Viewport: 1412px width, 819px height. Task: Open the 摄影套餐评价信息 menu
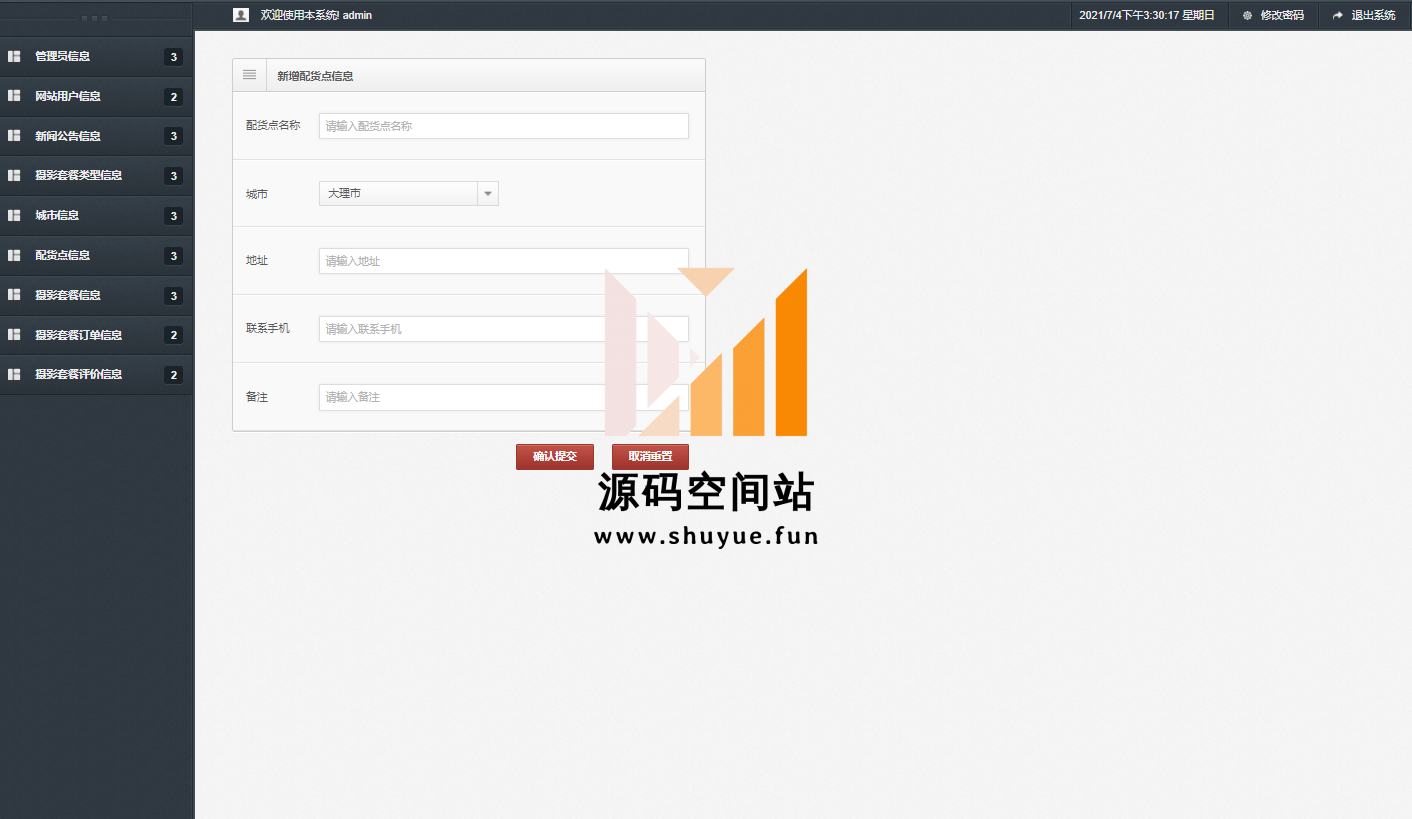point(96,374)
